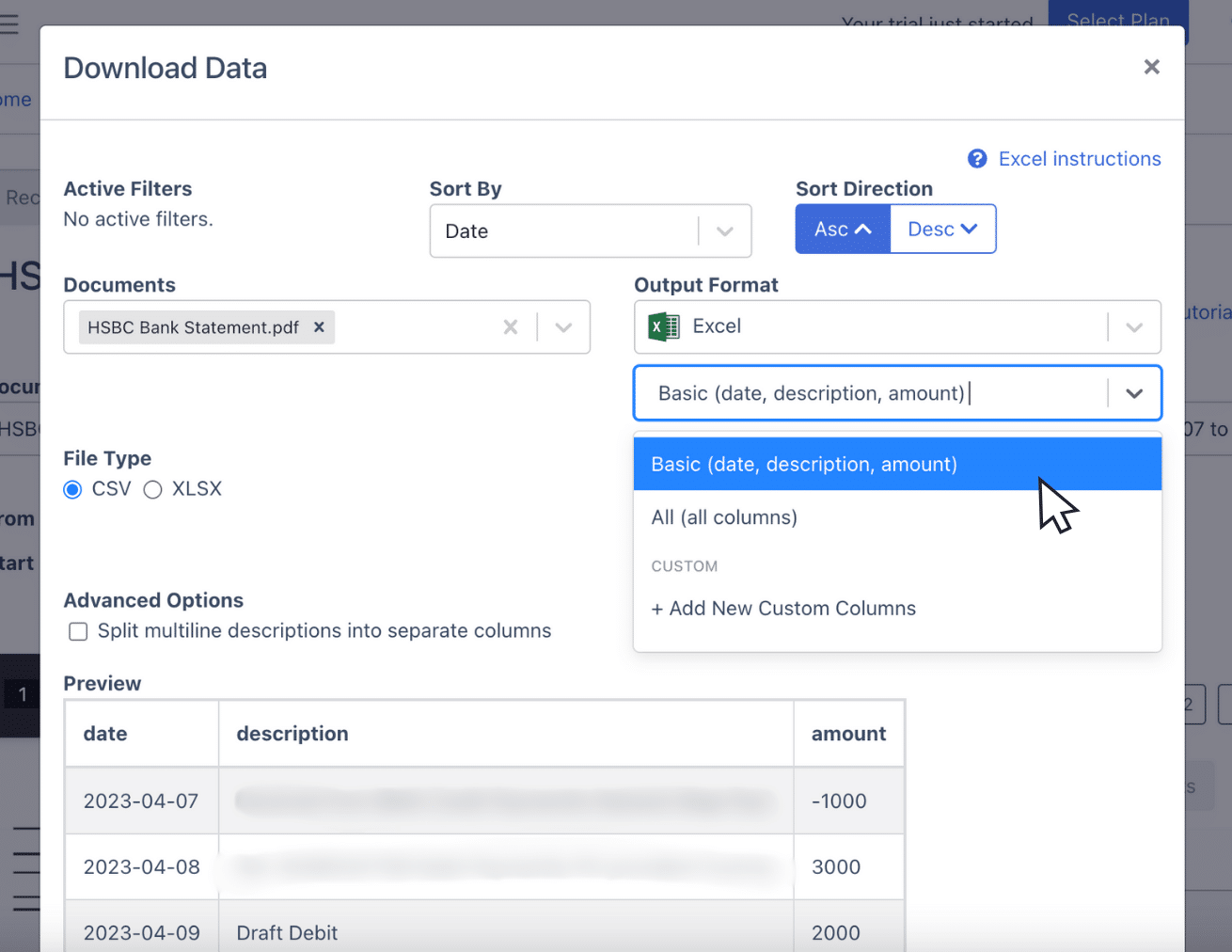Click the Excel output format field
Viewport: 1232px width, 952px height.
[x=897, y=326]
